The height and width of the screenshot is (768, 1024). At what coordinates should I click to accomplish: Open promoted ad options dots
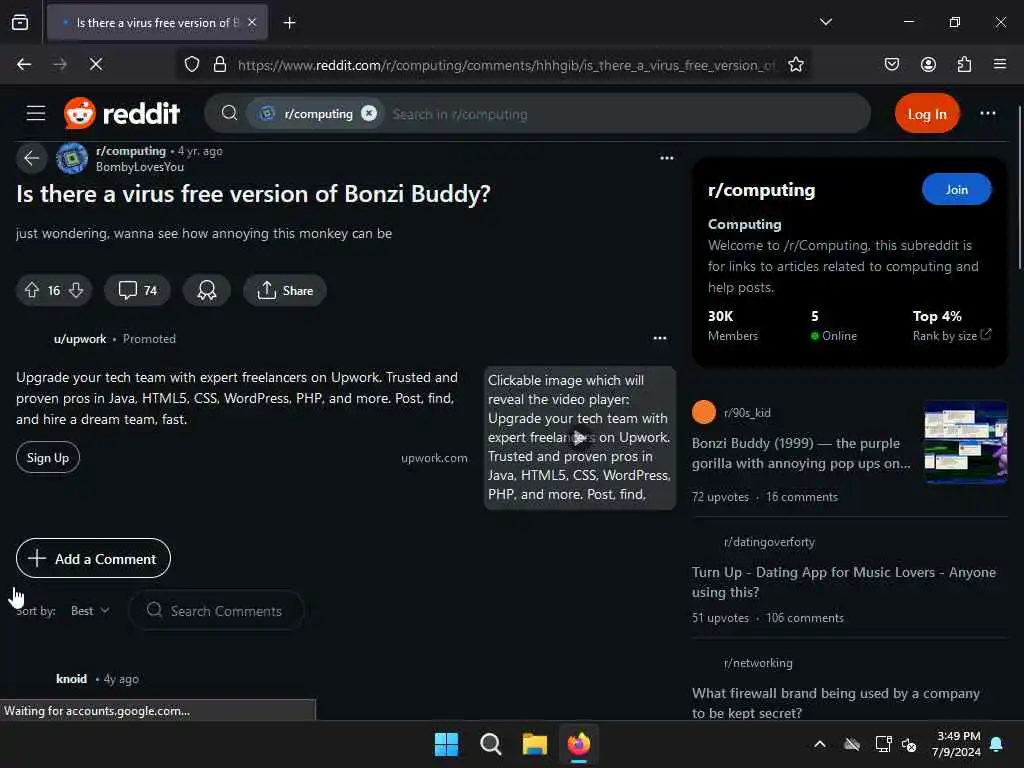tap(660, 338)
